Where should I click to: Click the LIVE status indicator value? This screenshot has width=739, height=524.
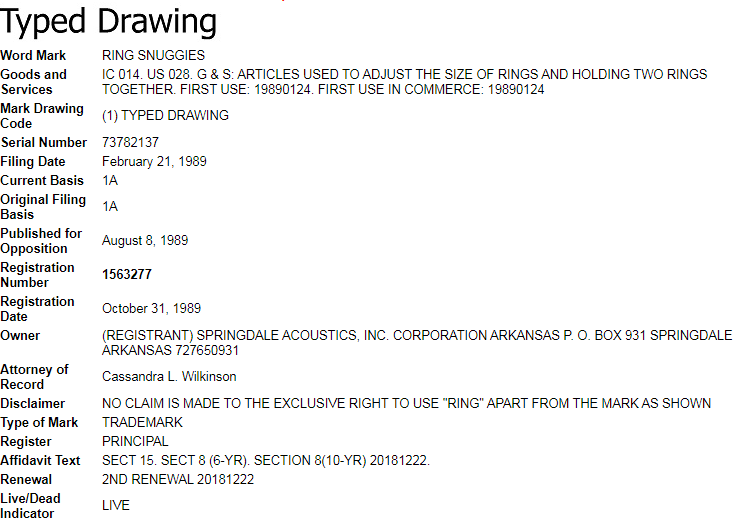pyautogui.click(x=116, y=506)
